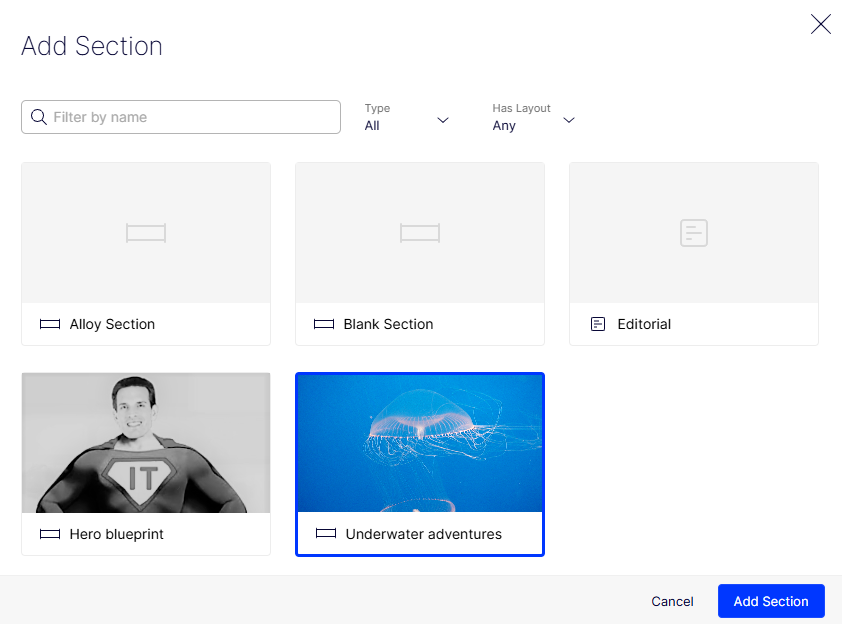Image resolution: width=842 pixels, height=624 pixels.
Task: Select the Alloy Section thumbnail placeholder
Action: [x=146, y=233]
